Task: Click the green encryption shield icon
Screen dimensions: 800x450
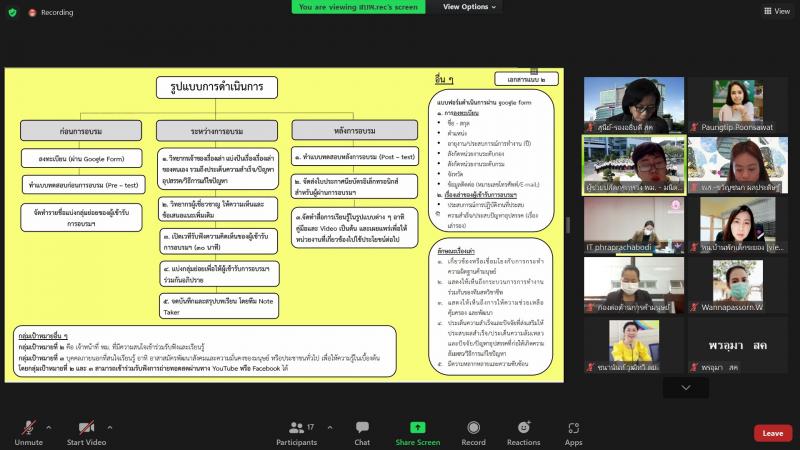Action: point(13,12)
